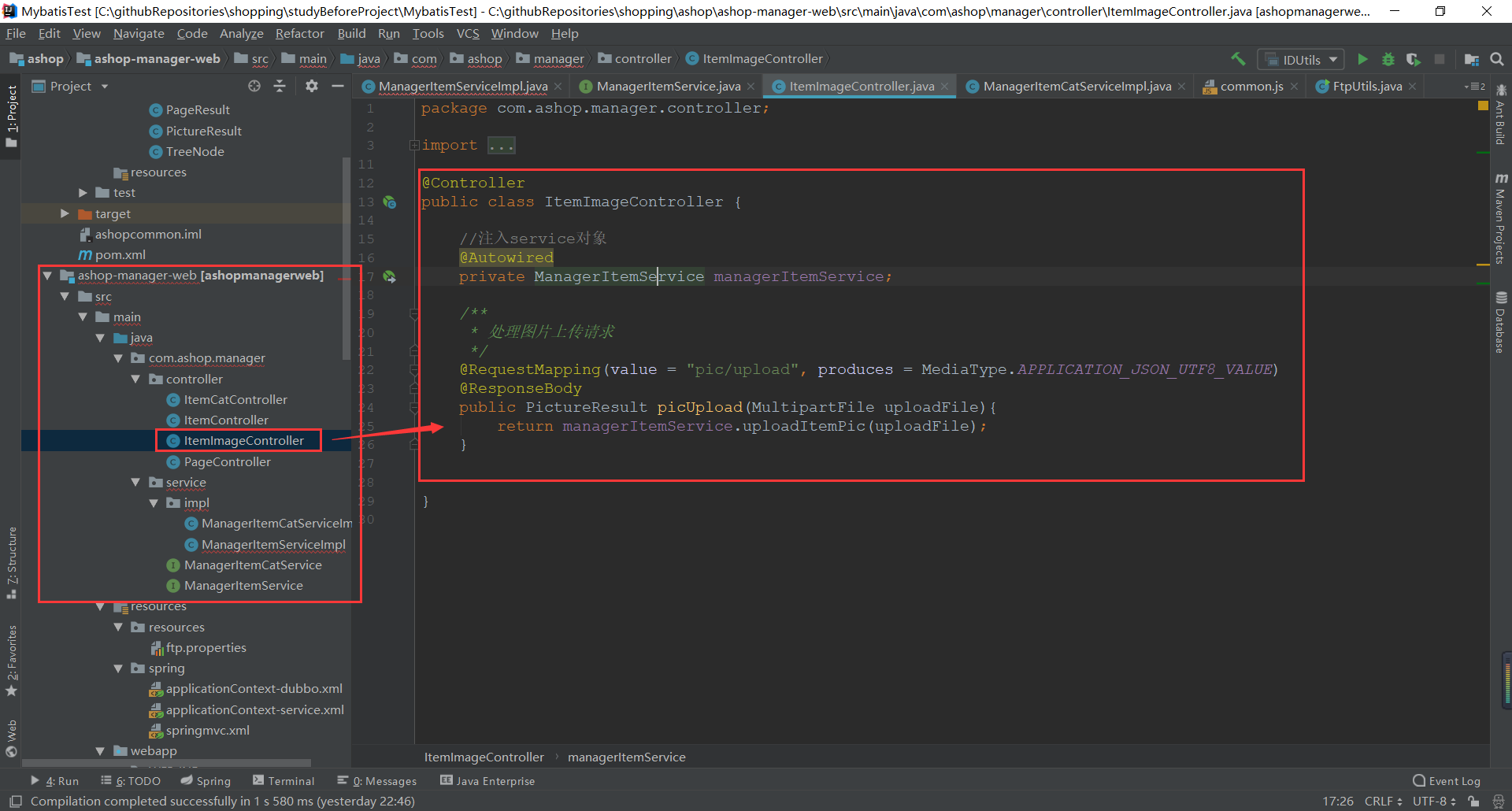Image resolution: width=1512 pixels, height=811 pixels.
Task: Click the lock read-only status icon
Action: (1473, 802)
